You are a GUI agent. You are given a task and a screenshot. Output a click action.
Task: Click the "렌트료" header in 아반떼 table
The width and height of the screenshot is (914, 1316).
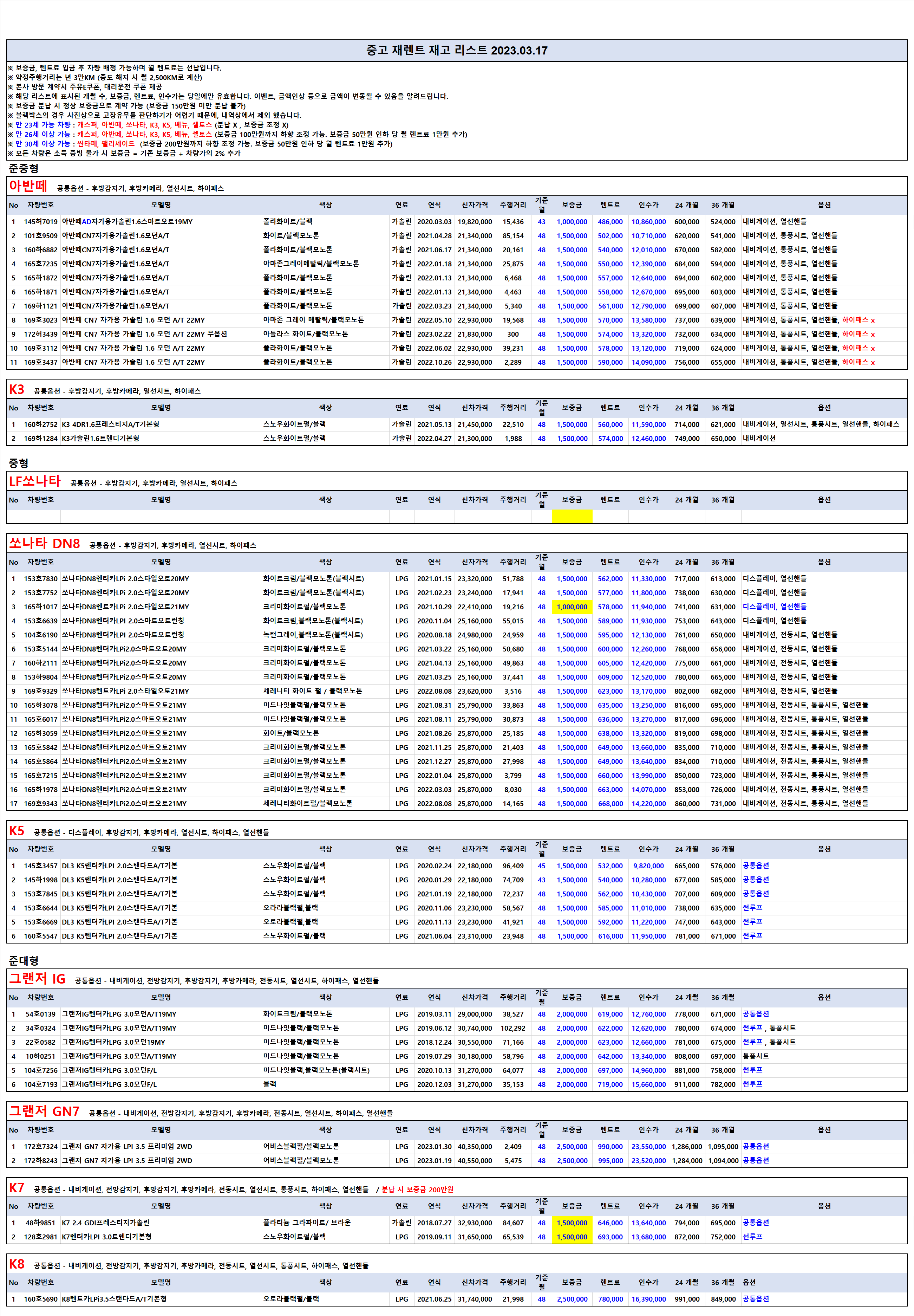click(x=610, y=205)
